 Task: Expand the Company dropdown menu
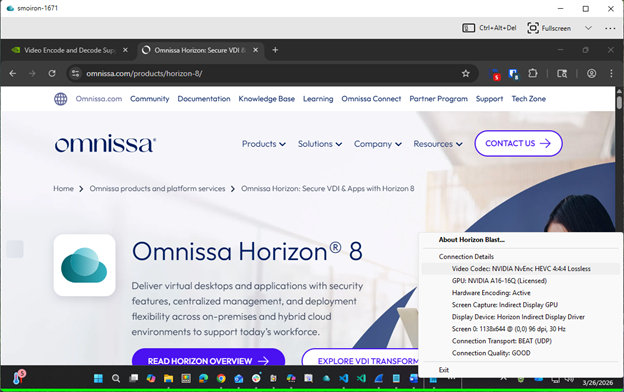click(378, 144)
